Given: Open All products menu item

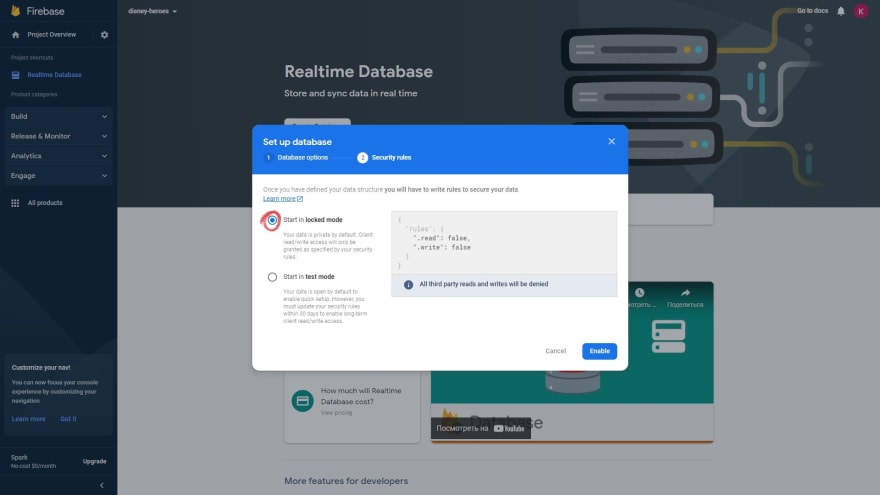Looking at the screenshot, I should (45, 203).
